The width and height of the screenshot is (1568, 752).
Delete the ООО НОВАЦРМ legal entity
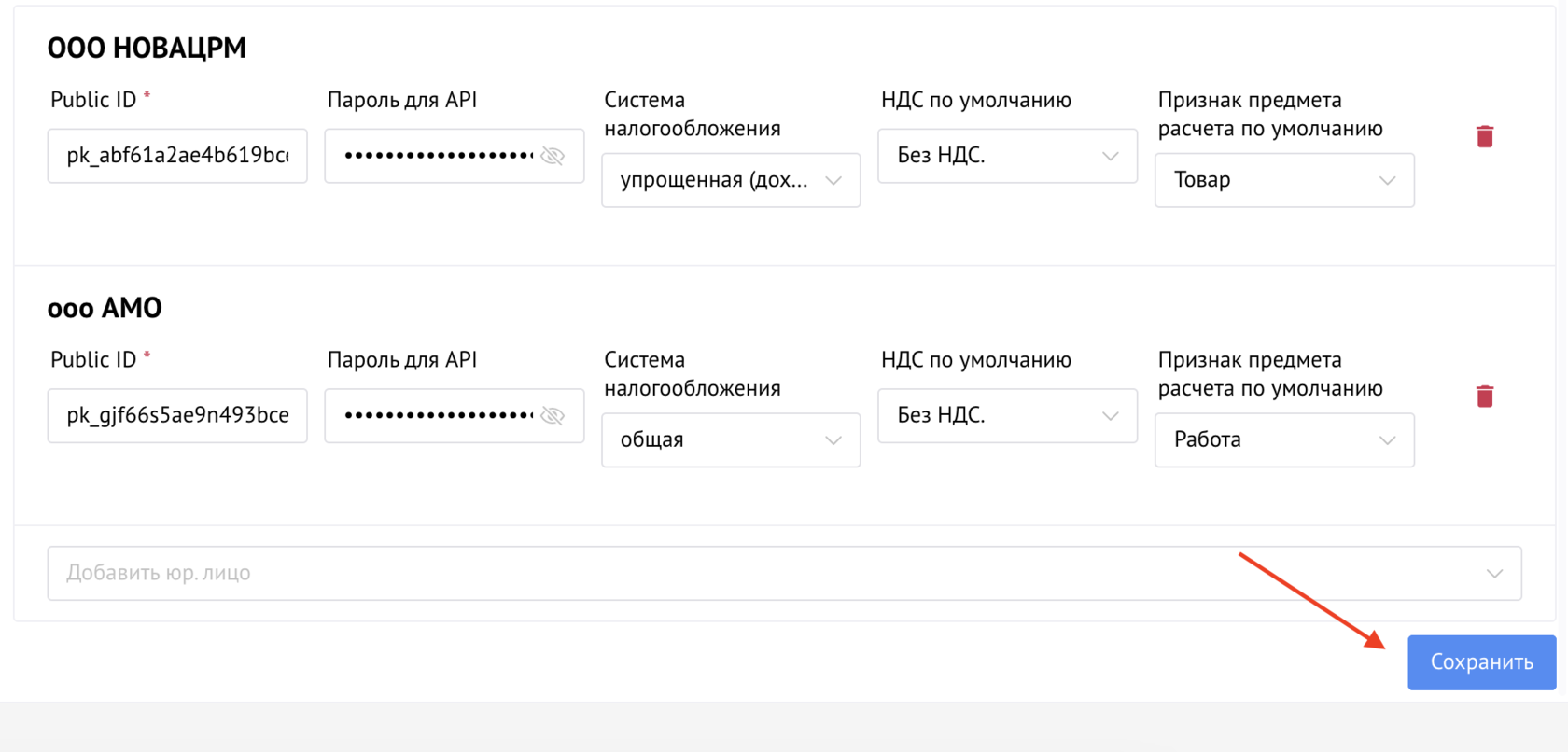click(x=1484, y=136)
